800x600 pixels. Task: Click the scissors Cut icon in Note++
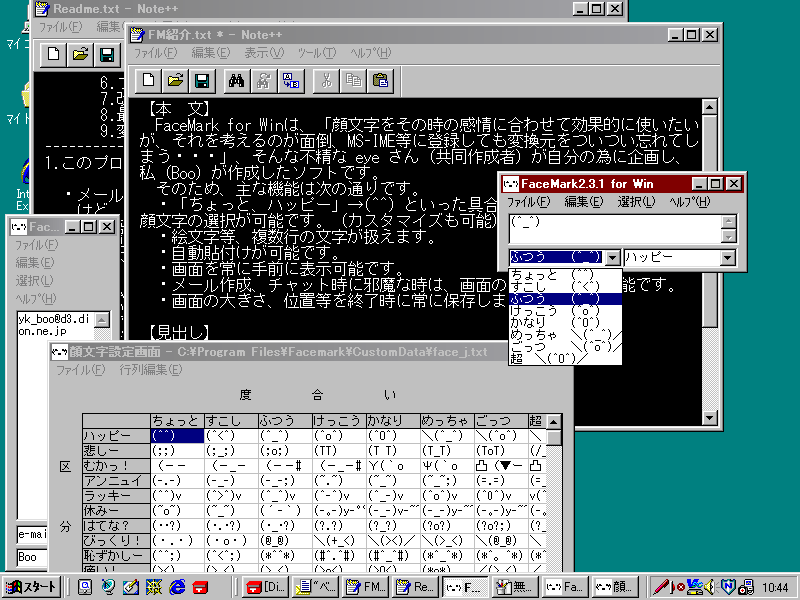[327, 81]
